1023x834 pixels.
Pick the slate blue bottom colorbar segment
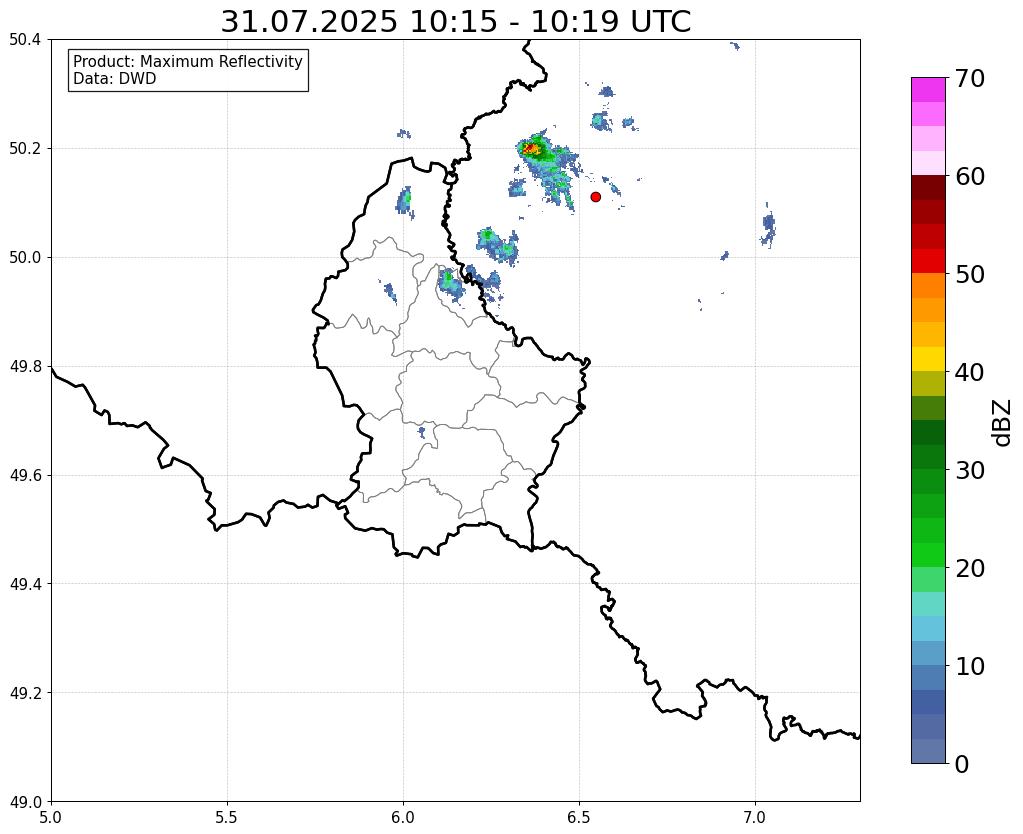[x=928, y=750]
